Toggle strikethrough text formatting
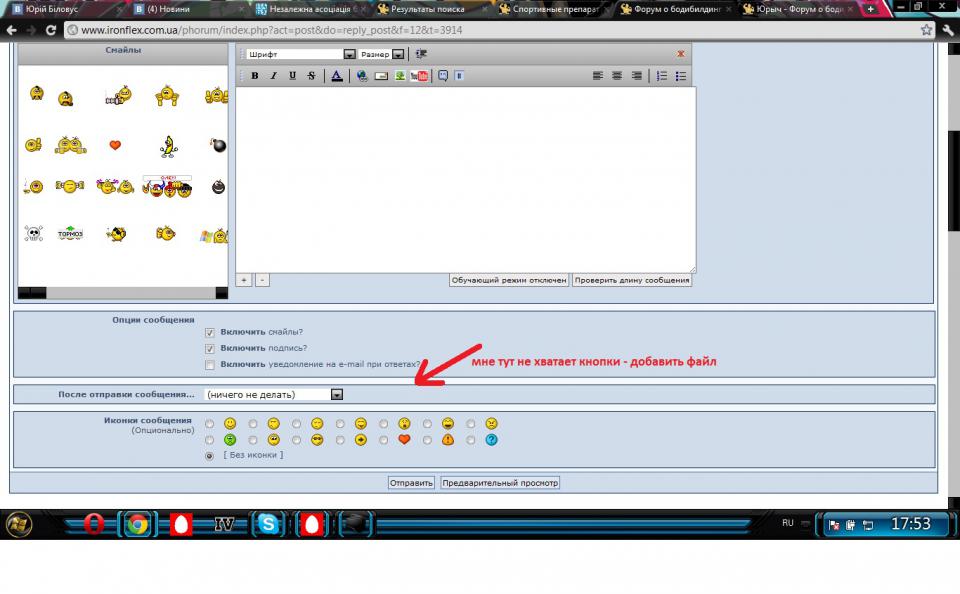The height and width of the screenshot is (594, 960). tap(311, 76)
